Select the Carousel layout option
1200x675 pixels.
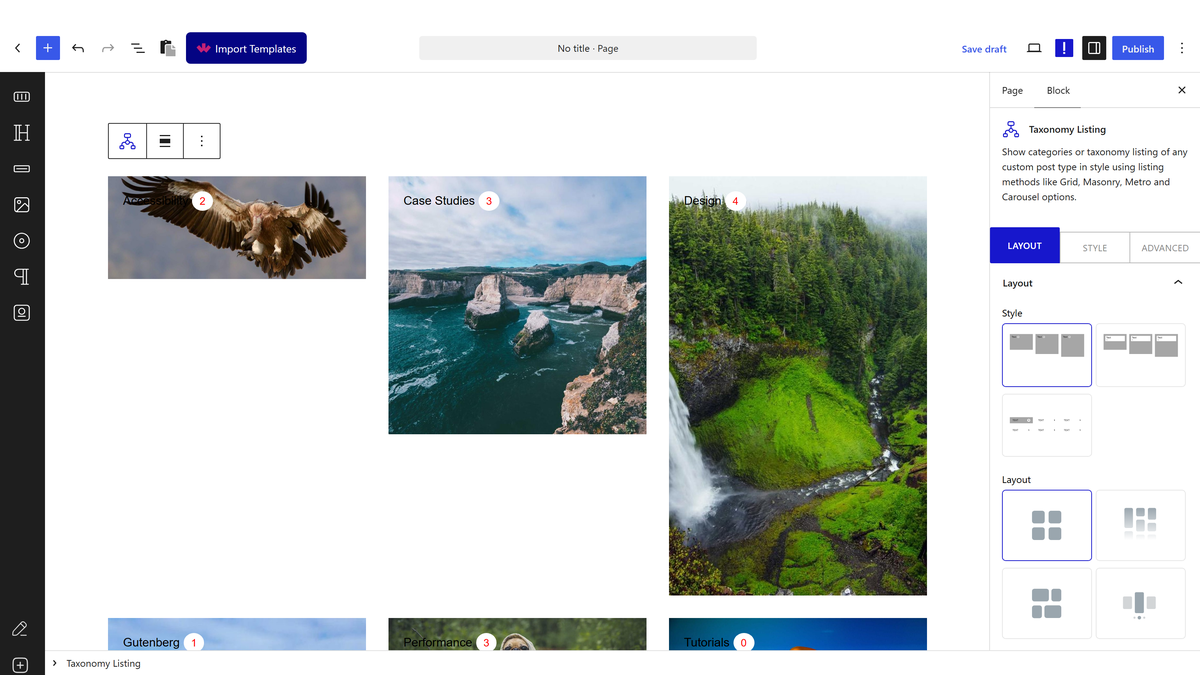click(x=1141, y=603)
